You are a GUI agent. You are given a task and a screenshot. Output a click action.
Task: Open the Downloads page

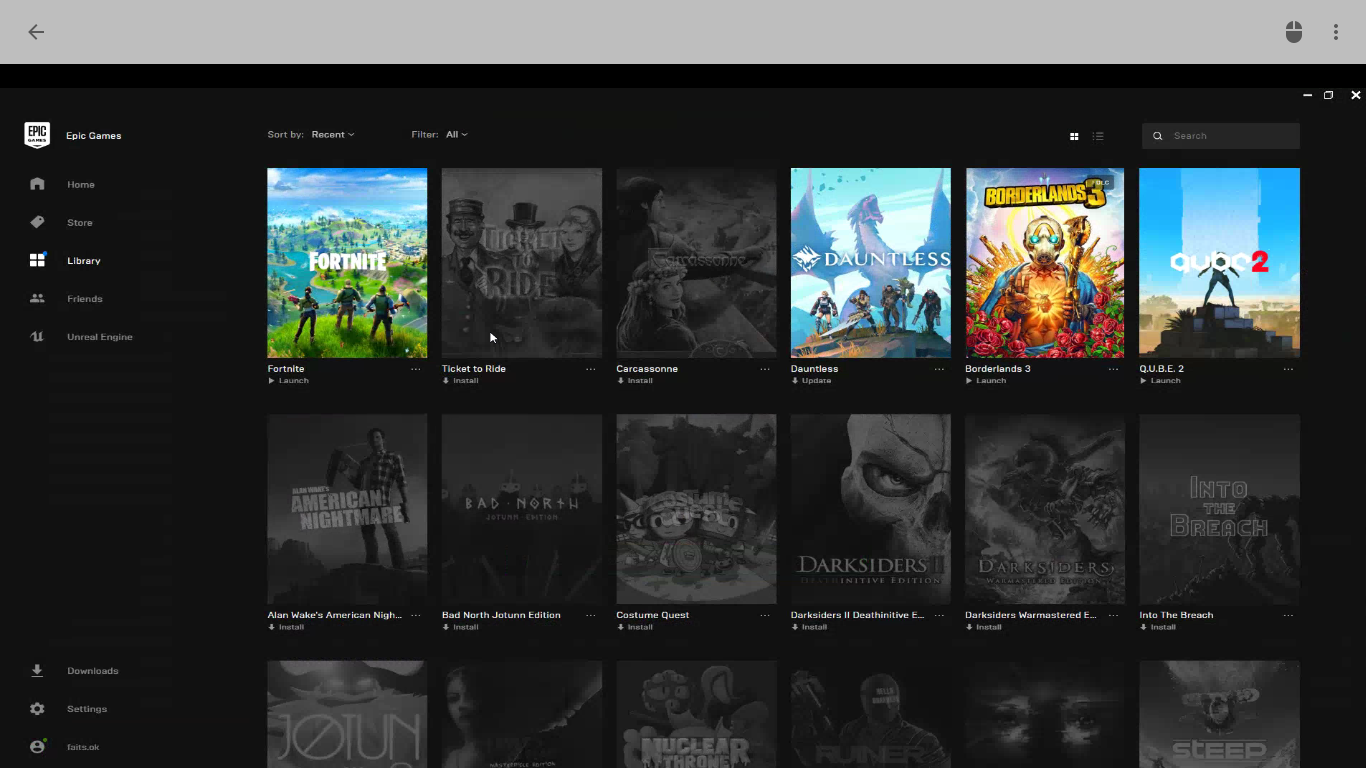pos(93,671)
